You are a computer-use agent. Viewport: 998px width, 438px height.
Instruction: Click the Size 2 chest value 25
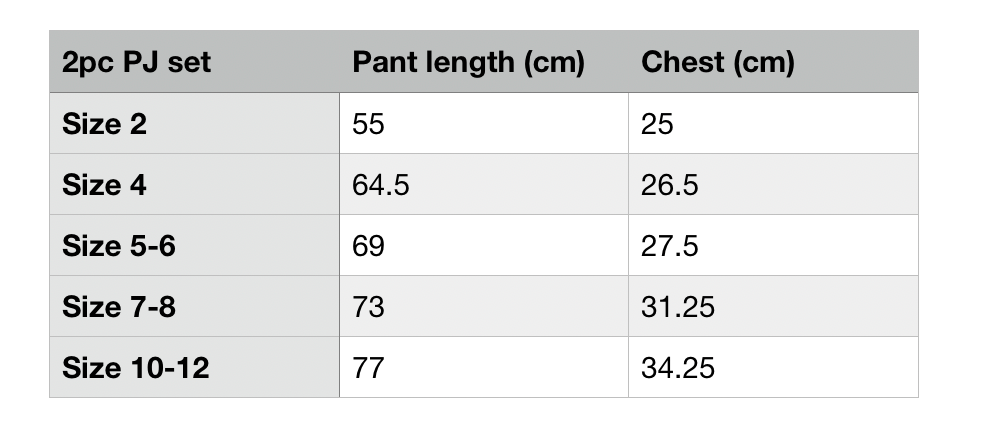657,124
